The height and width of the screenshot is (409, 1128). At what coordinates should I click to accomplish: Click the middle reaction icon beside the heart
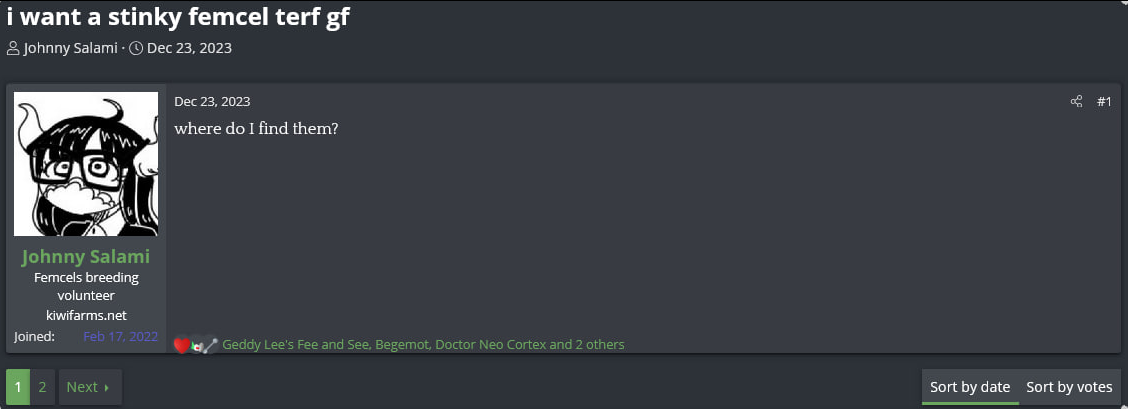pyautogui.click(x=197, y=346)
